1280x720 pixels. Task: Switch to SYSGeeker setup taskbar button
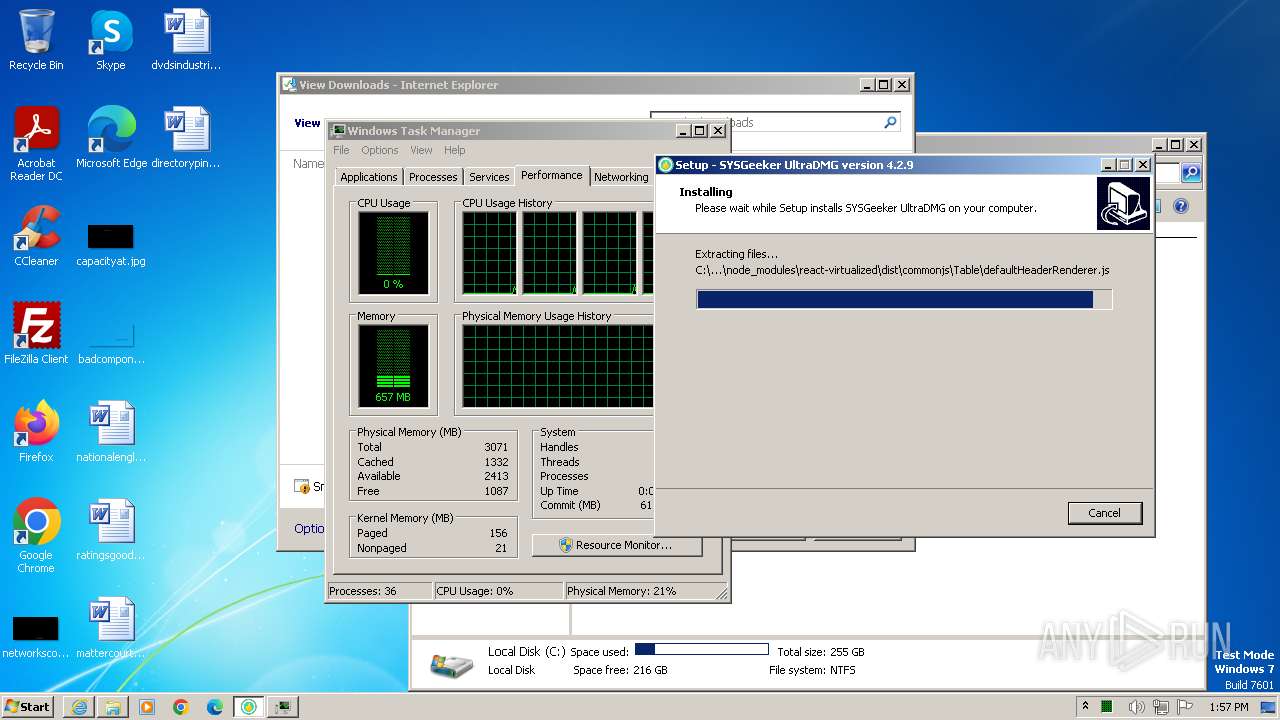point(249,707)
